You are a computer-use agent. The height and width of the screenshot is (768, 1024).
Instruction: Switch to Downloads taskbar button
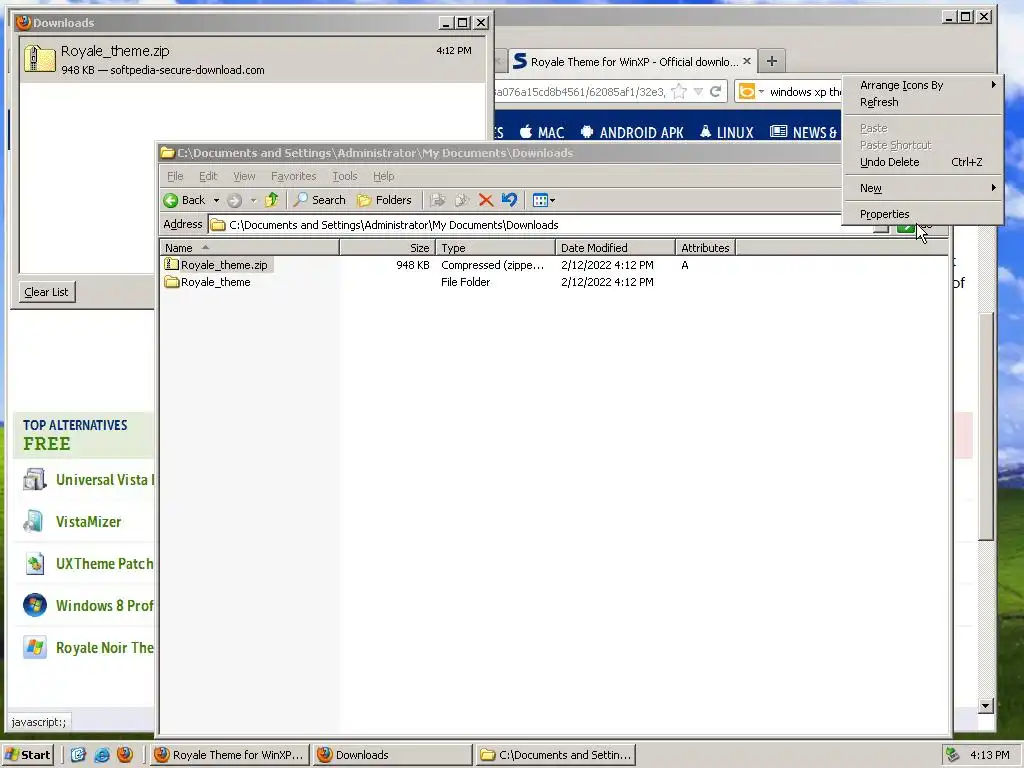pos(392,755)
